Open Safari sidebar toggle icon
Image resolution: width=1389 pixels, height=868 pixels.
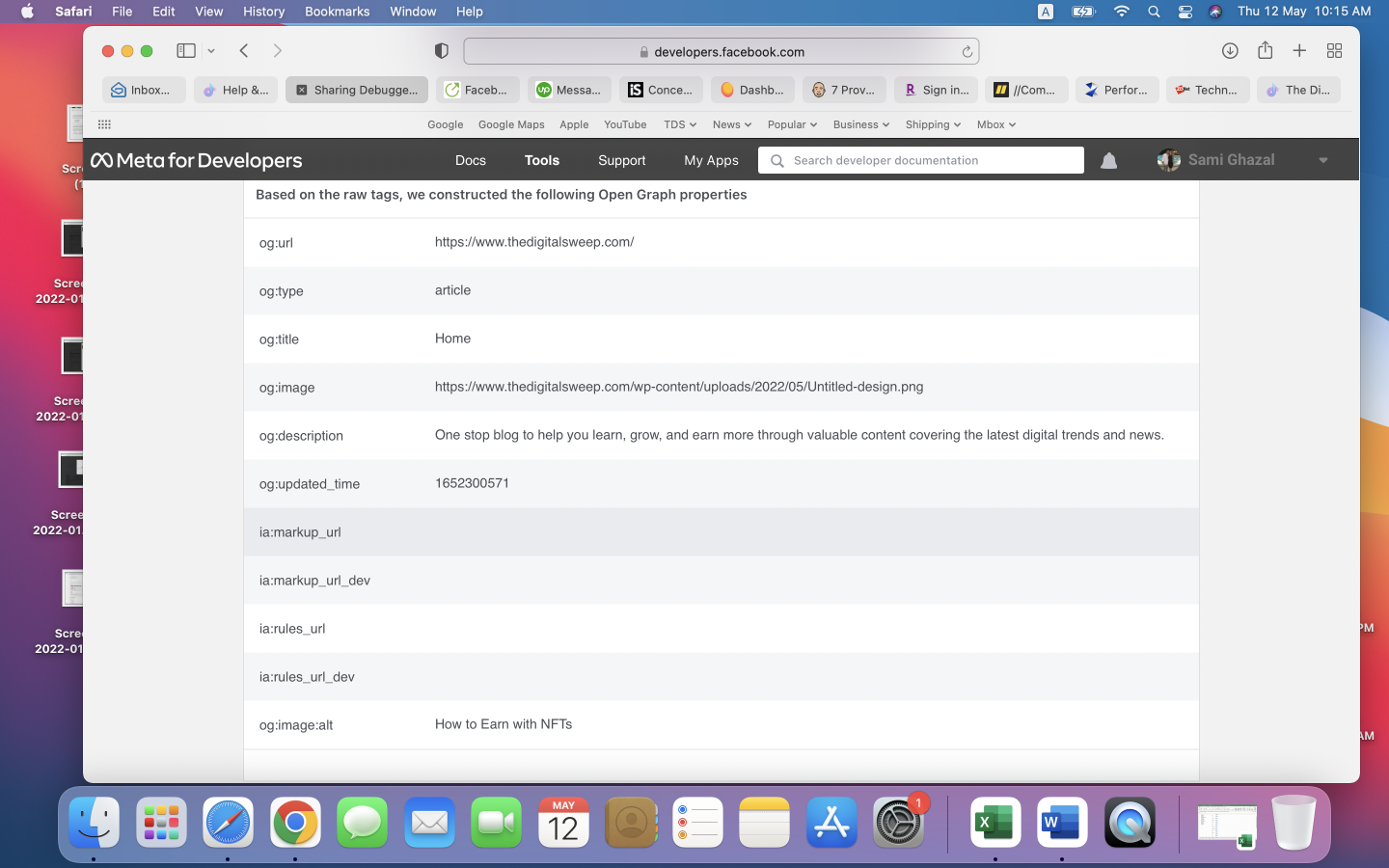(186, 50)
